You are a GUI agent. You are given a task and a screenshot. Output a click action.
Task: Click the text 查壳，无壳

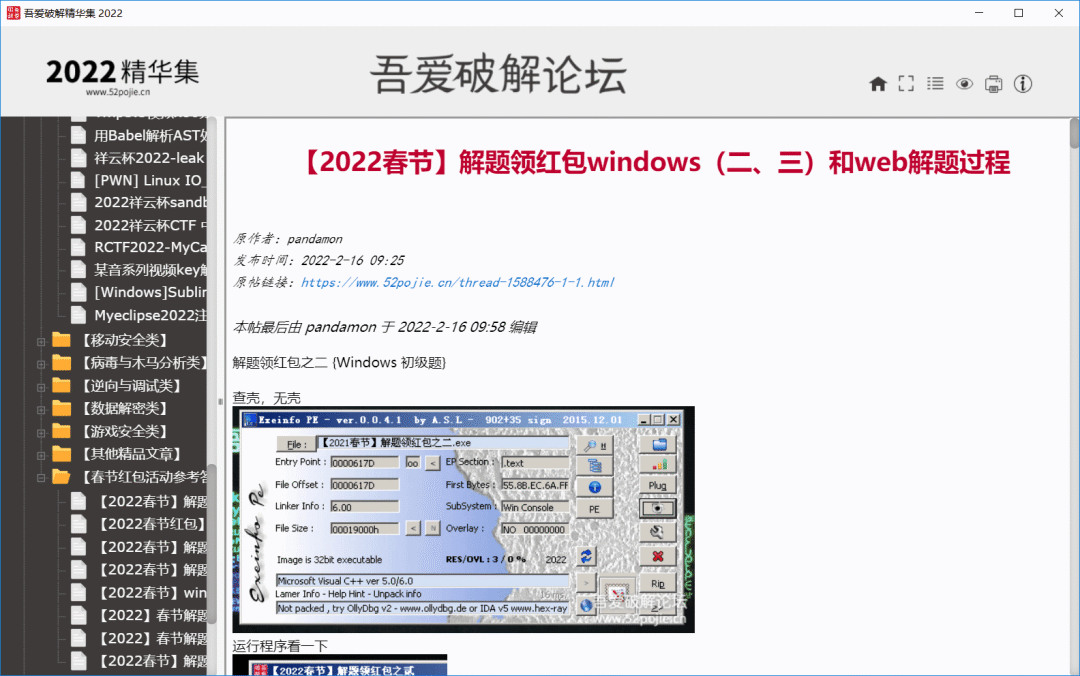tap(267, 398)
